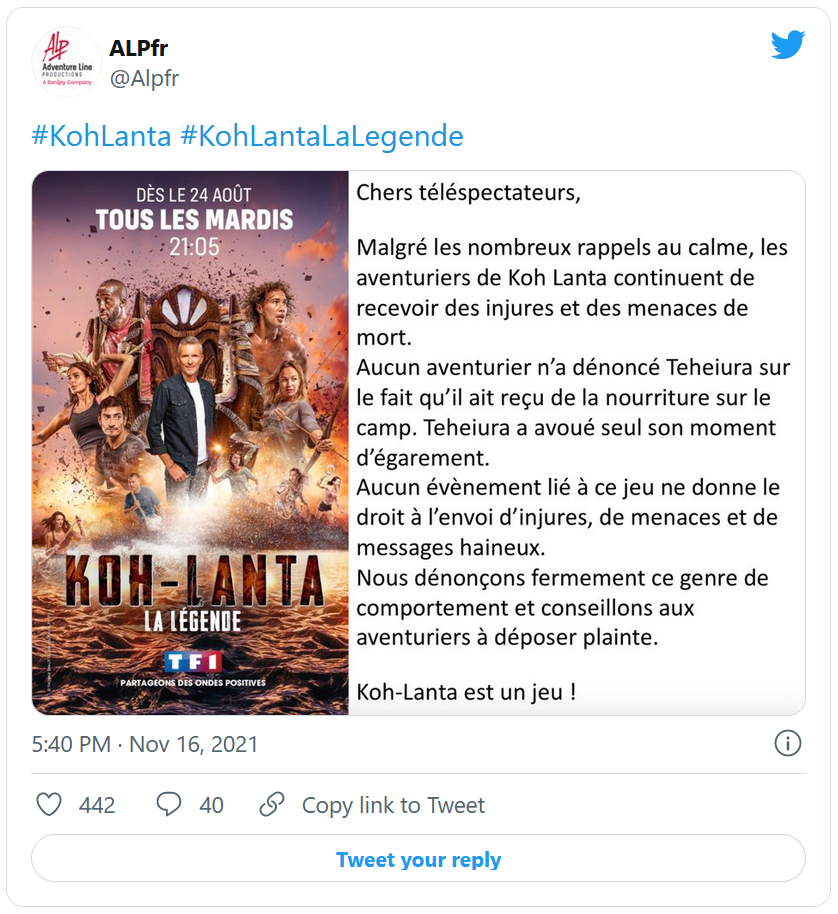838x914 pixels.
Task: Click the Koh-Lanta title on poster
Action: pos(193,580)
